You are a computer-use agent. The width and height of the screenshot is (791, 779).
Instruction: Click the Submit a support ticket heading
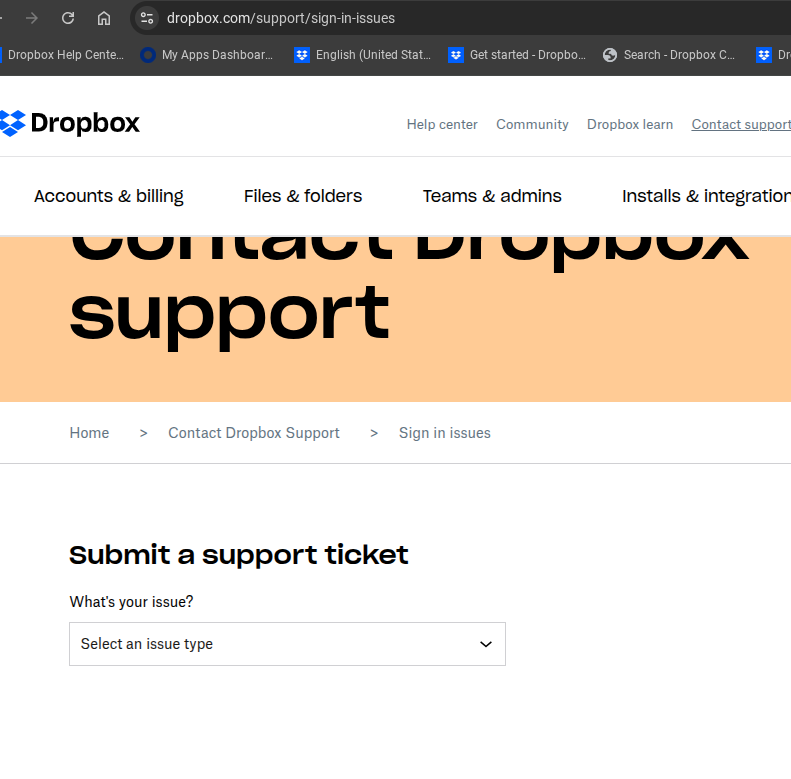(238, 555)
